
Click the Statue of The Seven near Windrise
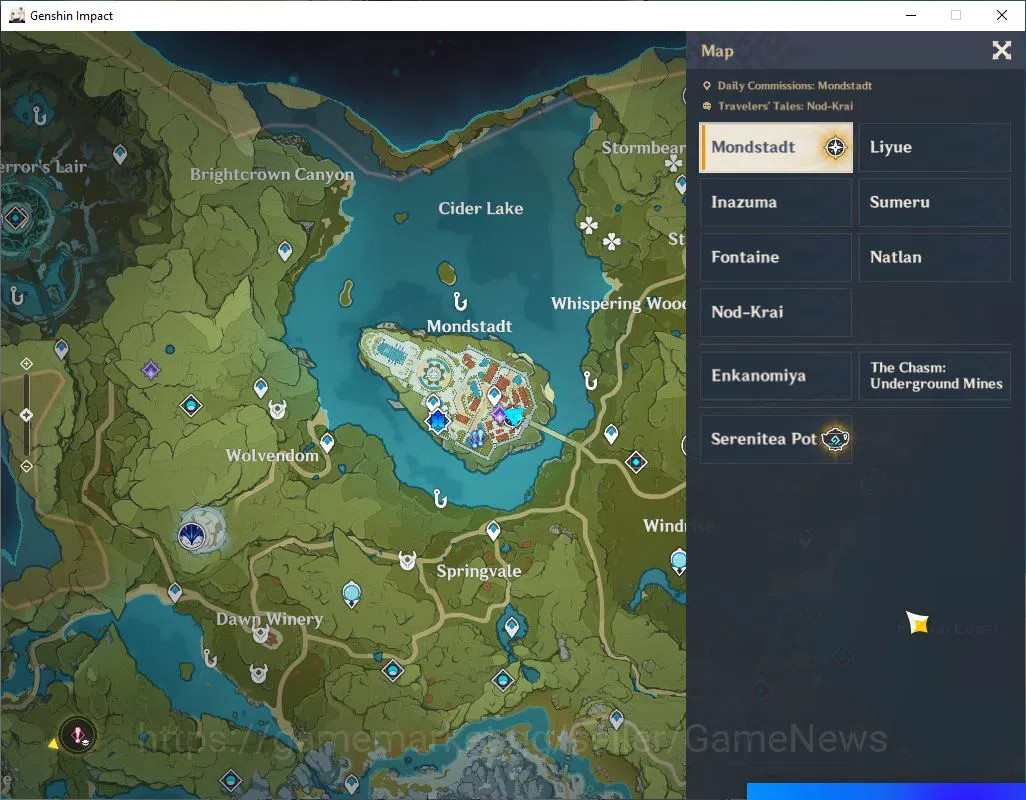coord(679,561)
